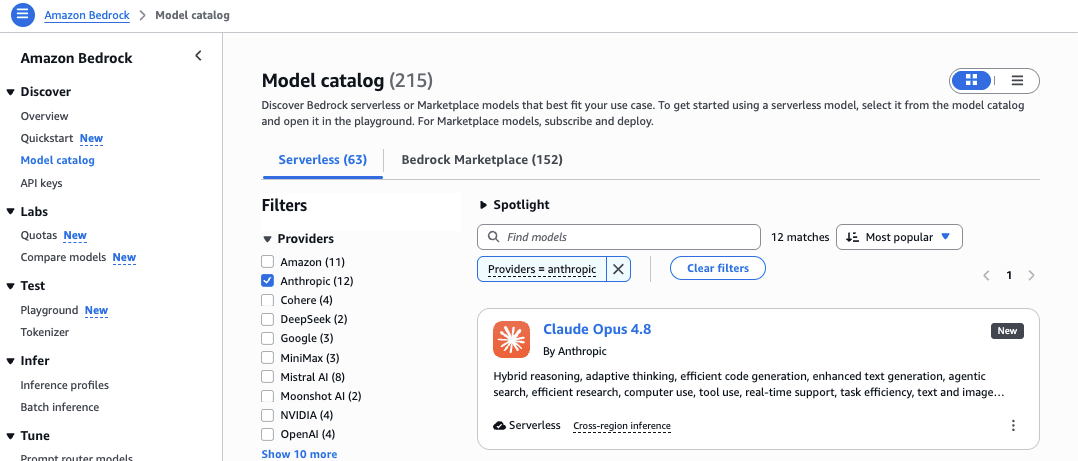Collapse the Providers filter group
Viewport: 1078px width, 461px height.
[x=267, y=239]
